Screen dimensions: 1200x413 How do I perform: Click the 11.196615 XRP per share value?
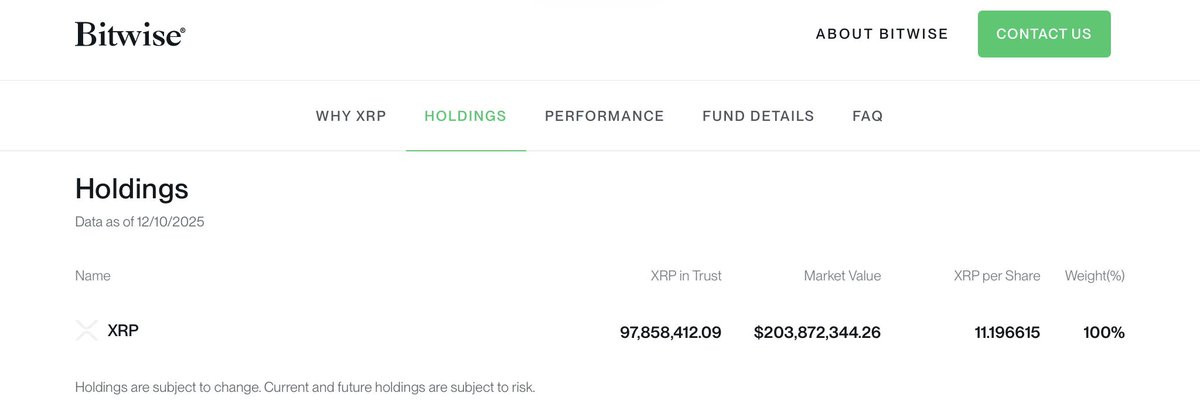click(x=1007, y=332)
